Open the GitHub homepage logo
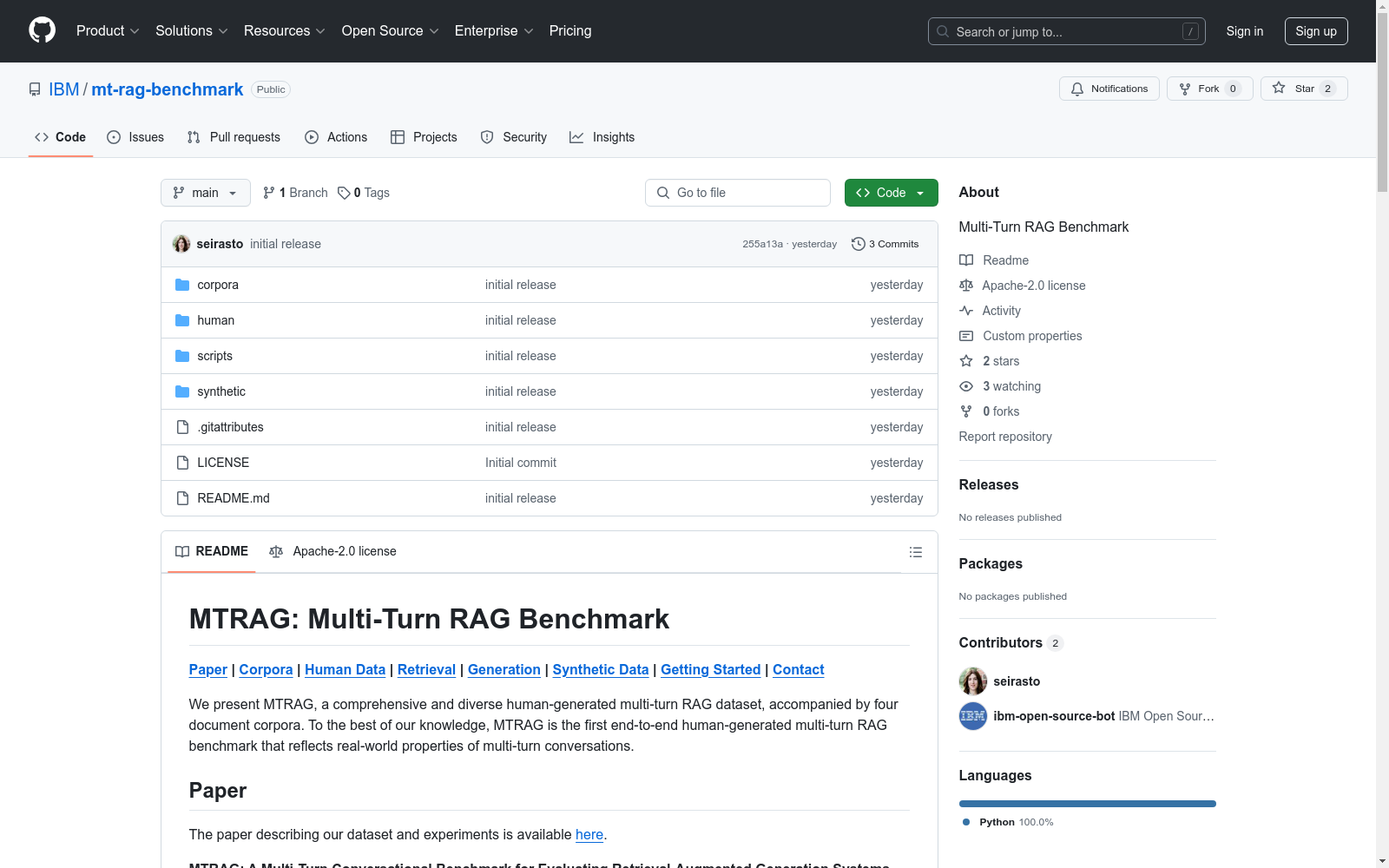This screenshot has width=1389, height=868. (42, 30)
